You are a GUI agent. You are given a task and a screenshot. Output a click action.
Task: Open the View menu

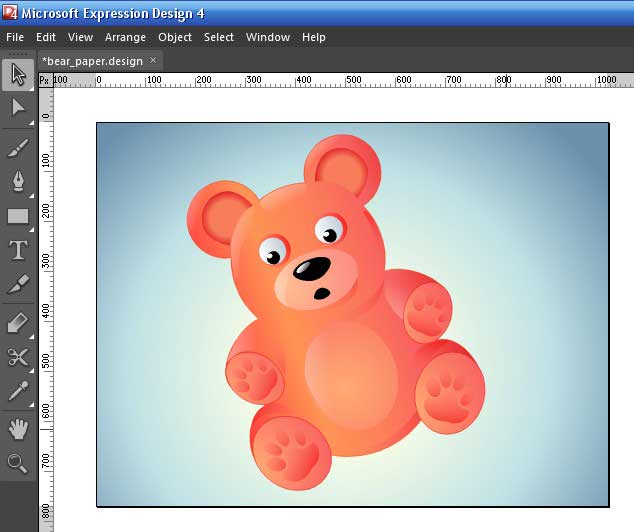click(80, 37)
